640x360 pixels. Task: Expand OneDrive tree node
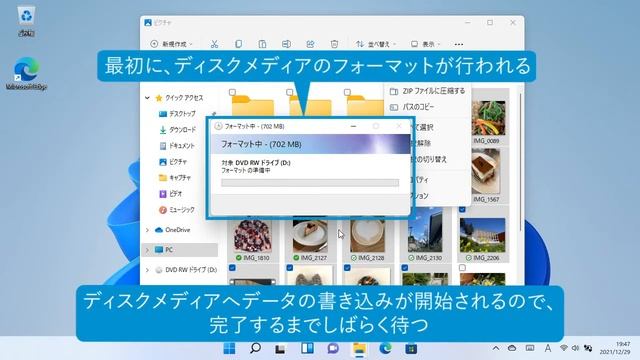click(x=147, y=230)
